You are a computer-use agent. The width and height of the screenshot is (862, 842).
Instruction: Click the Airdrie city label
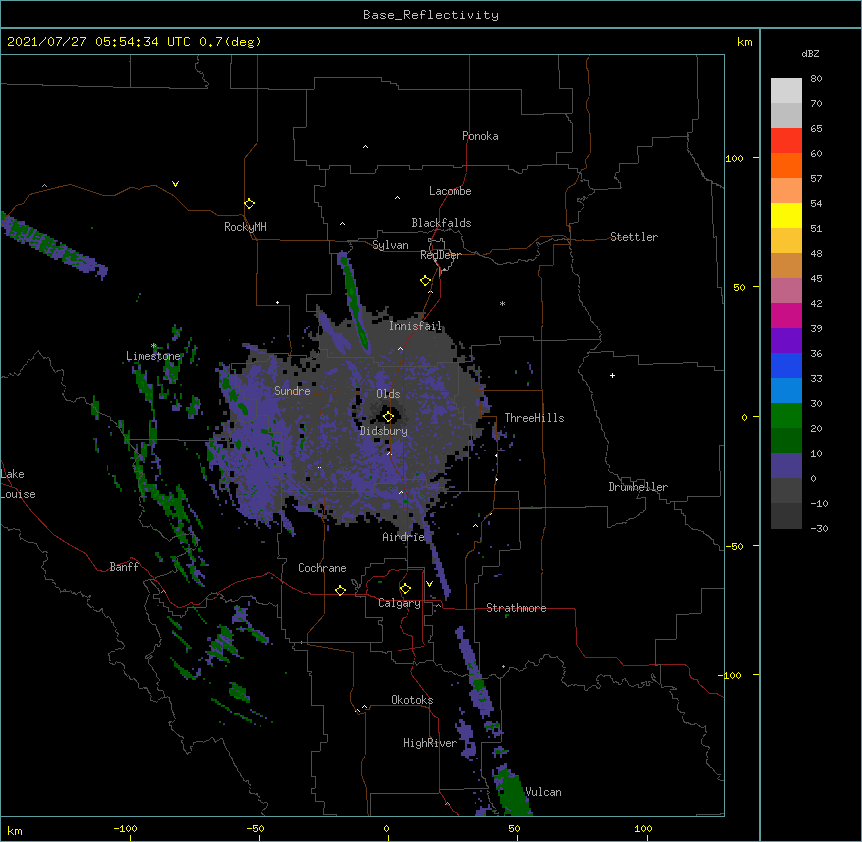[404, 537]
